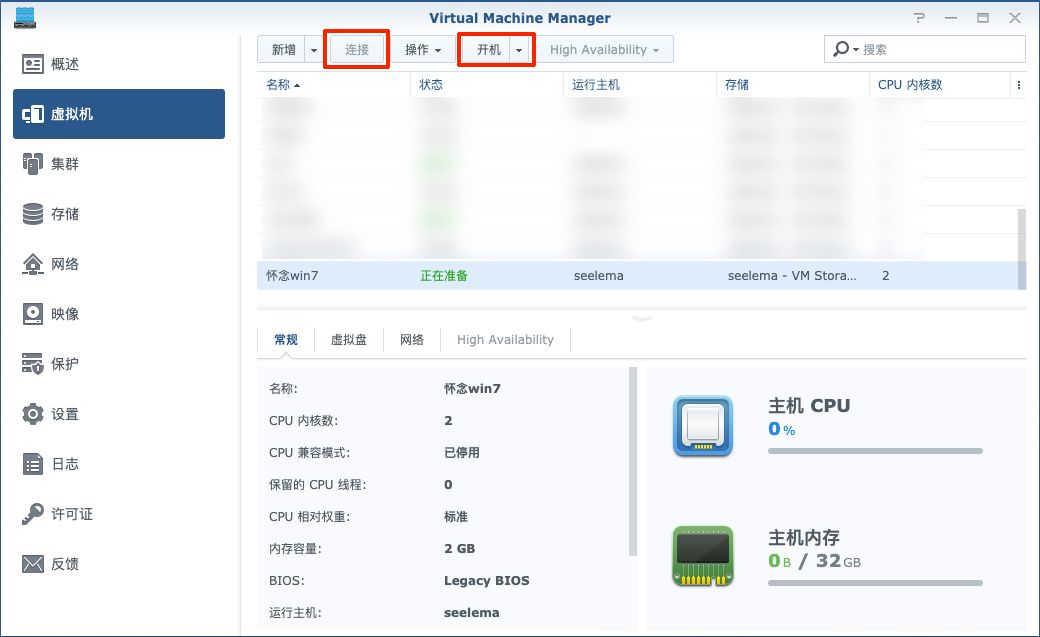Focus the 搜索 search field
Screen dimensions: 1040x637
[x=941, y=49]
